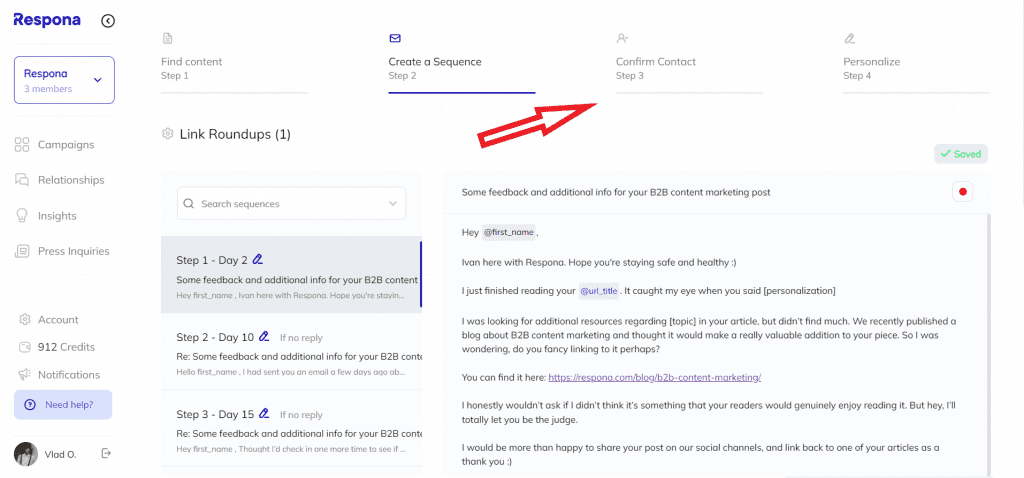This screenshot has height=478, width=1024.
Task: Click "If no reply" on Step 3
Action: click(x=301, y=415)
